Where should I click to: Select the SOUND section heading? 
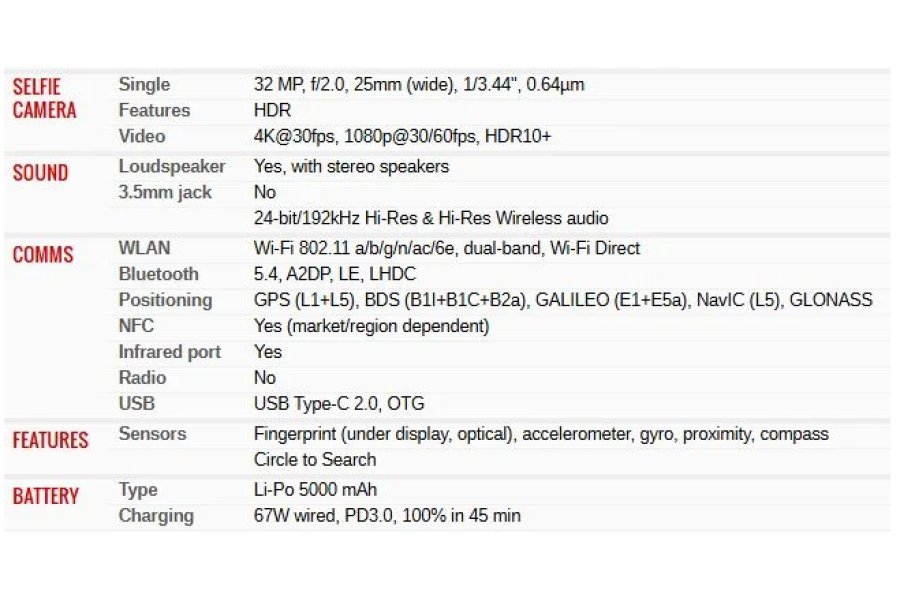coord(40,172)
